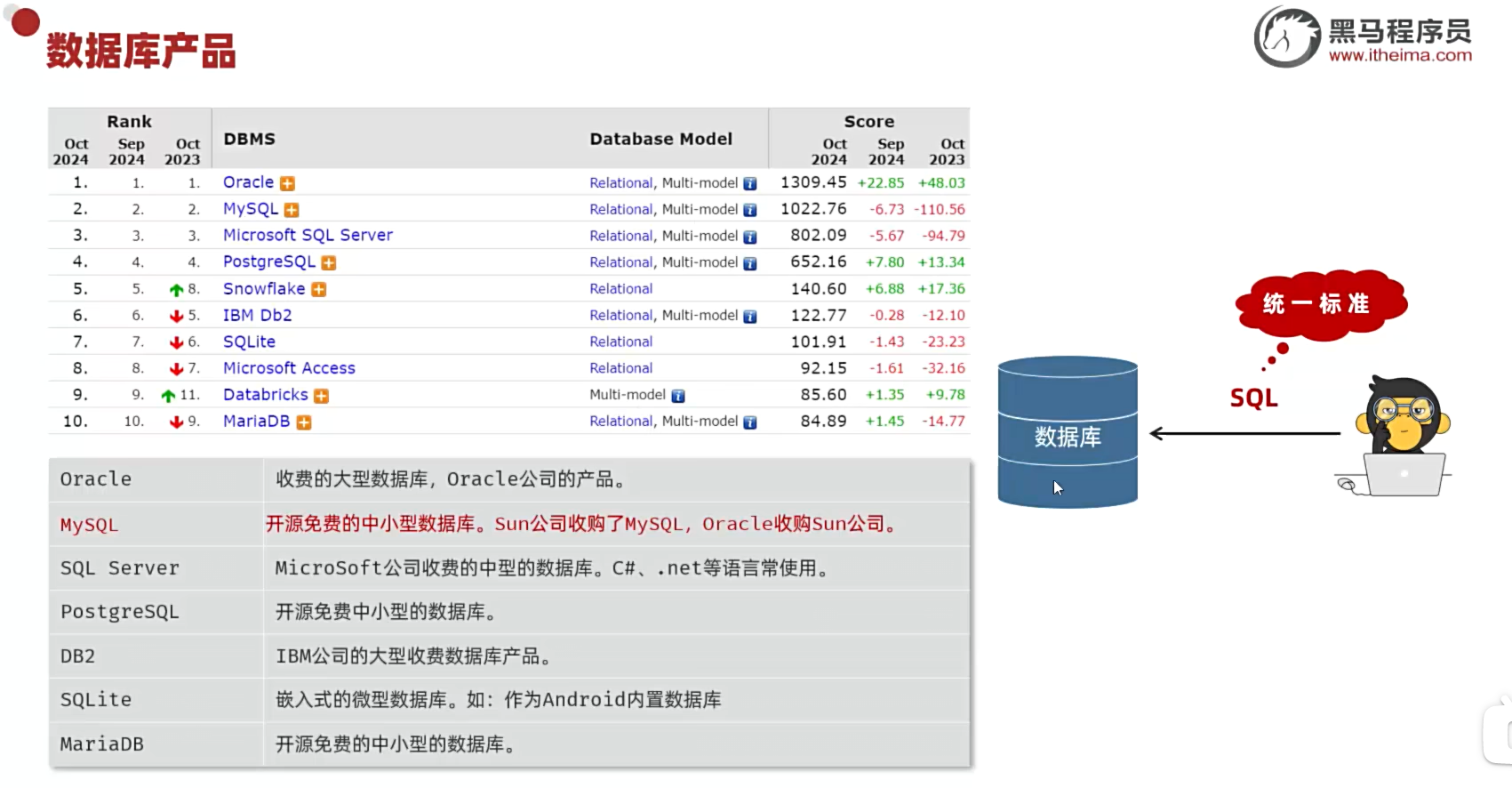Click info icon in PostgreSQL's model cell
This screenshot has height=788, width=1512.
(x=750, y=264)
